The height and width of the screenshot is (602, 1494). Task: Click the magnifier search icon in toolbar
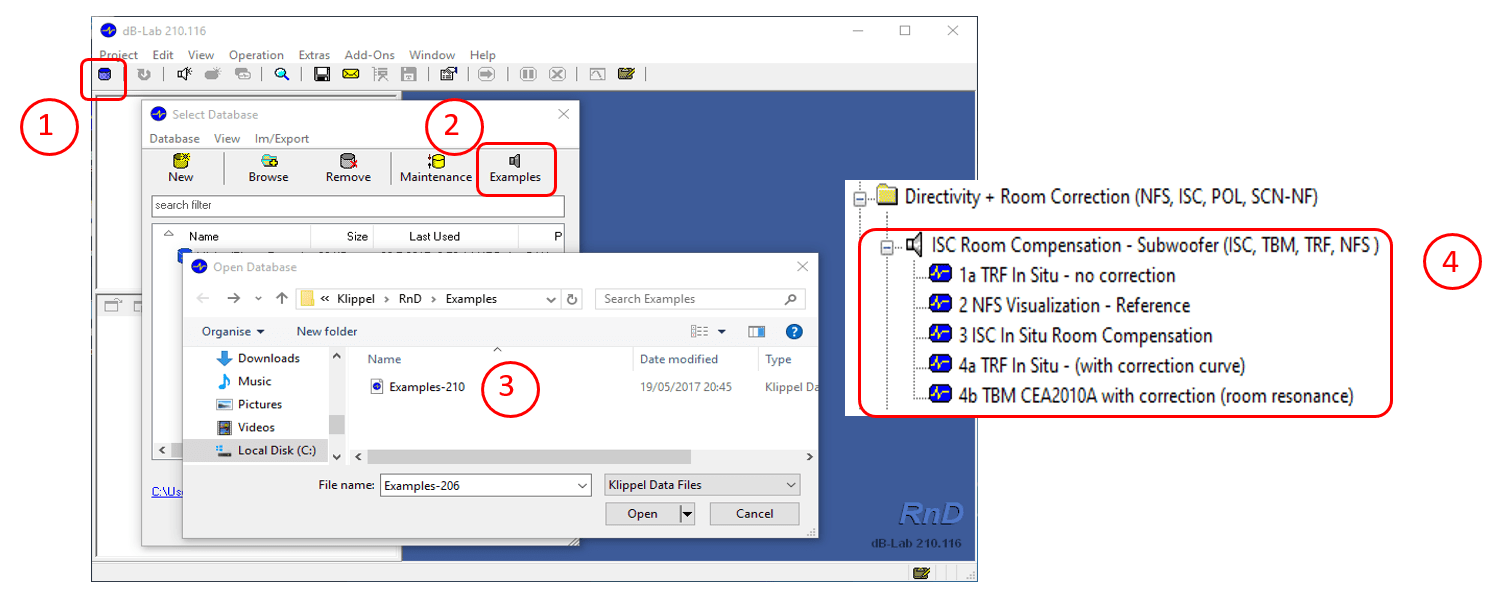coord(282,74)
